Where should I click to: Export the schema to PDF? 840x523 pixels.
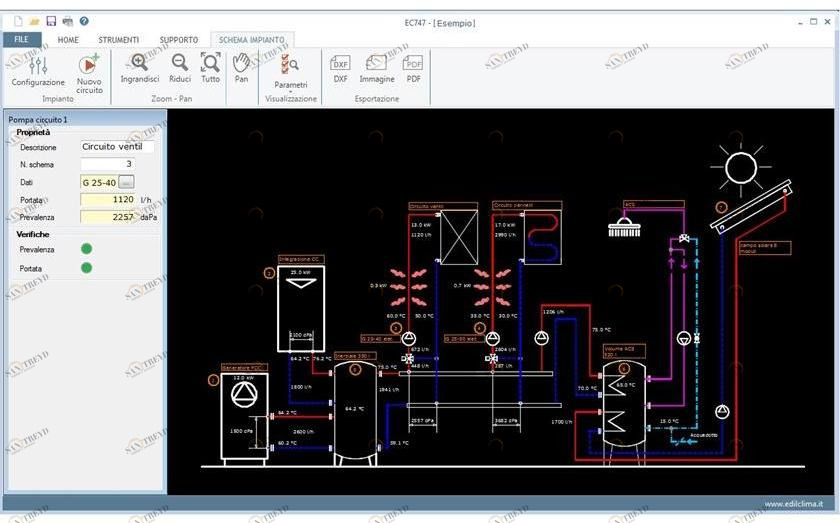pyautogui.click(x=413, y=68)
